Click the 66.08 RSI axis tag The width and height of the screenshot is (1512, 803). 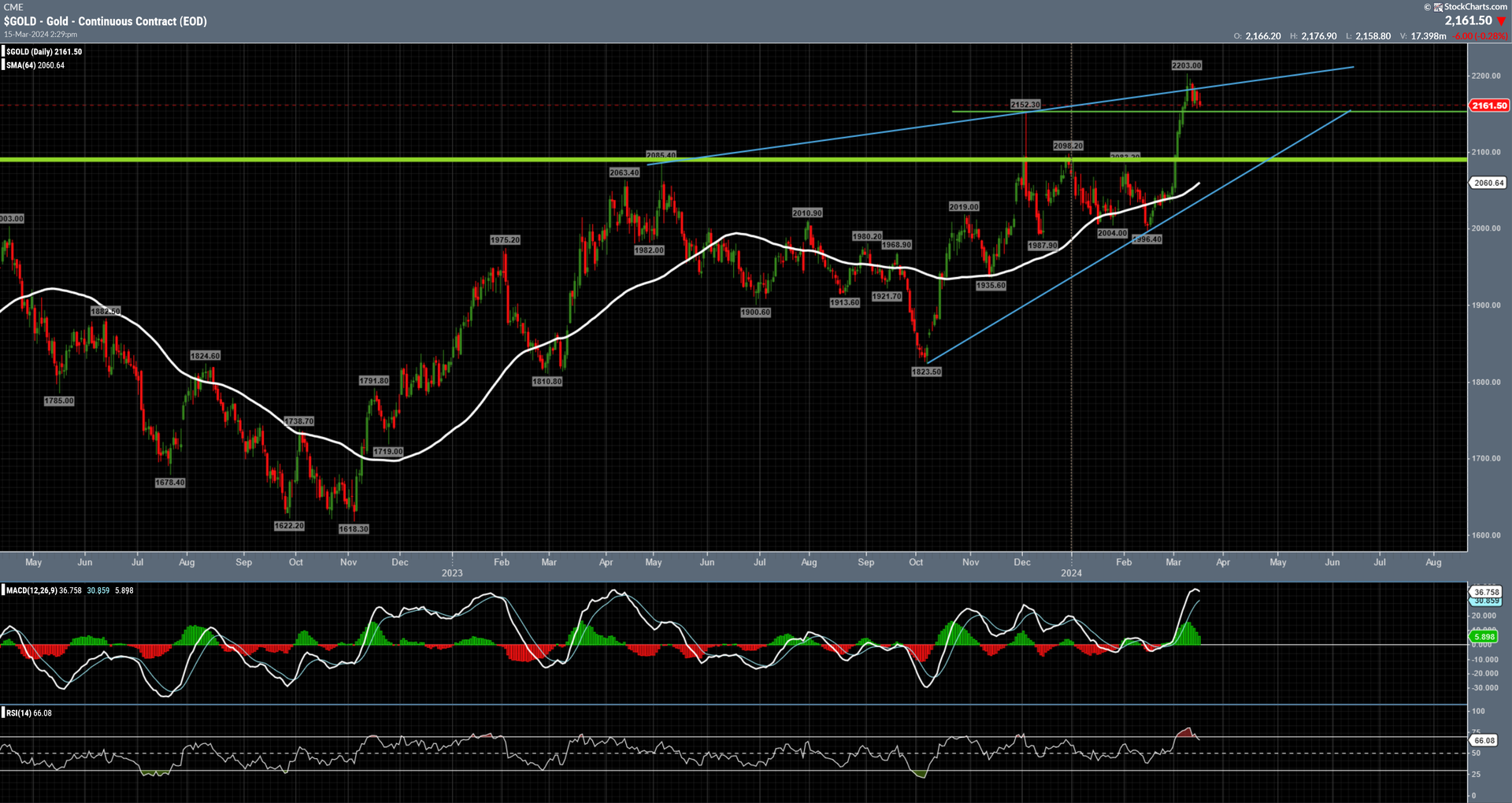pyautogui.click(x=1484, y=741)
